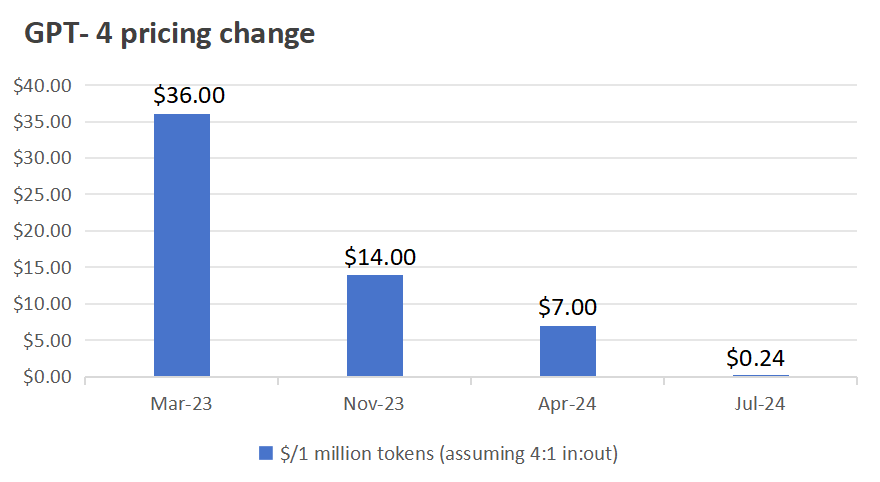Click the Jul-24 axis label
The height and width of the screenshot is (482, 880).
(x=760, y=404)
